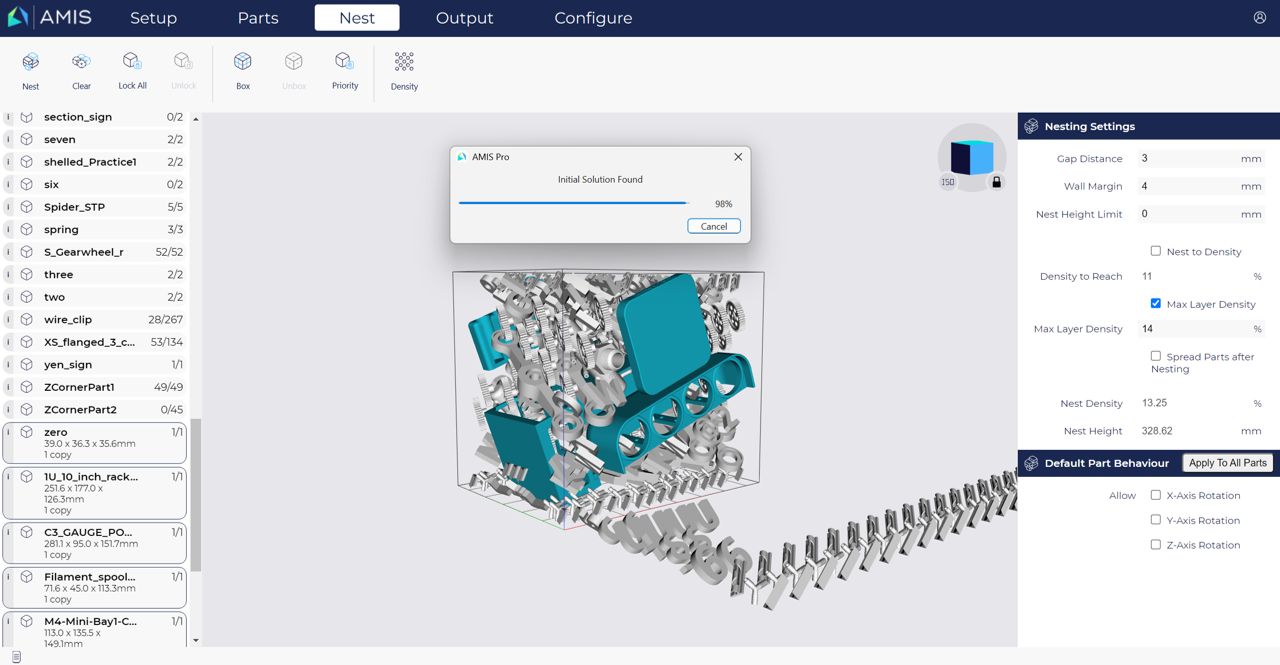Screen dimensions: 1280x665
Task: Click the Apply To All Parts button
Action: pyautogui.click(x=1228, y=463)
